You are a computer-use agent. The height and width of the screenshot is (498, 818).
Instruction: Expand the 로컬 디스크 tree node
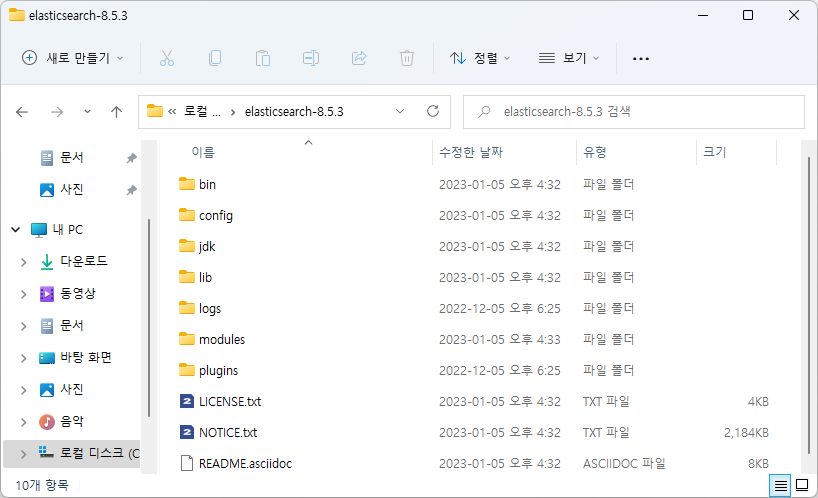(x=23, y=454)
